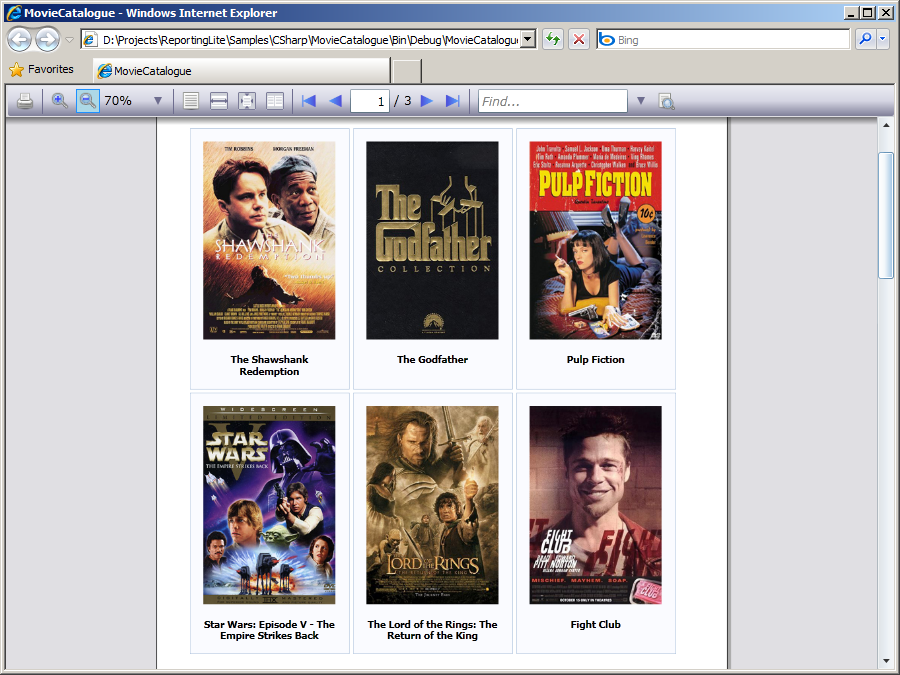900x675 pixels.
Task: Select the MovieCatalogue browser tab
Action: pyautogui.click(x=240, y=71)
